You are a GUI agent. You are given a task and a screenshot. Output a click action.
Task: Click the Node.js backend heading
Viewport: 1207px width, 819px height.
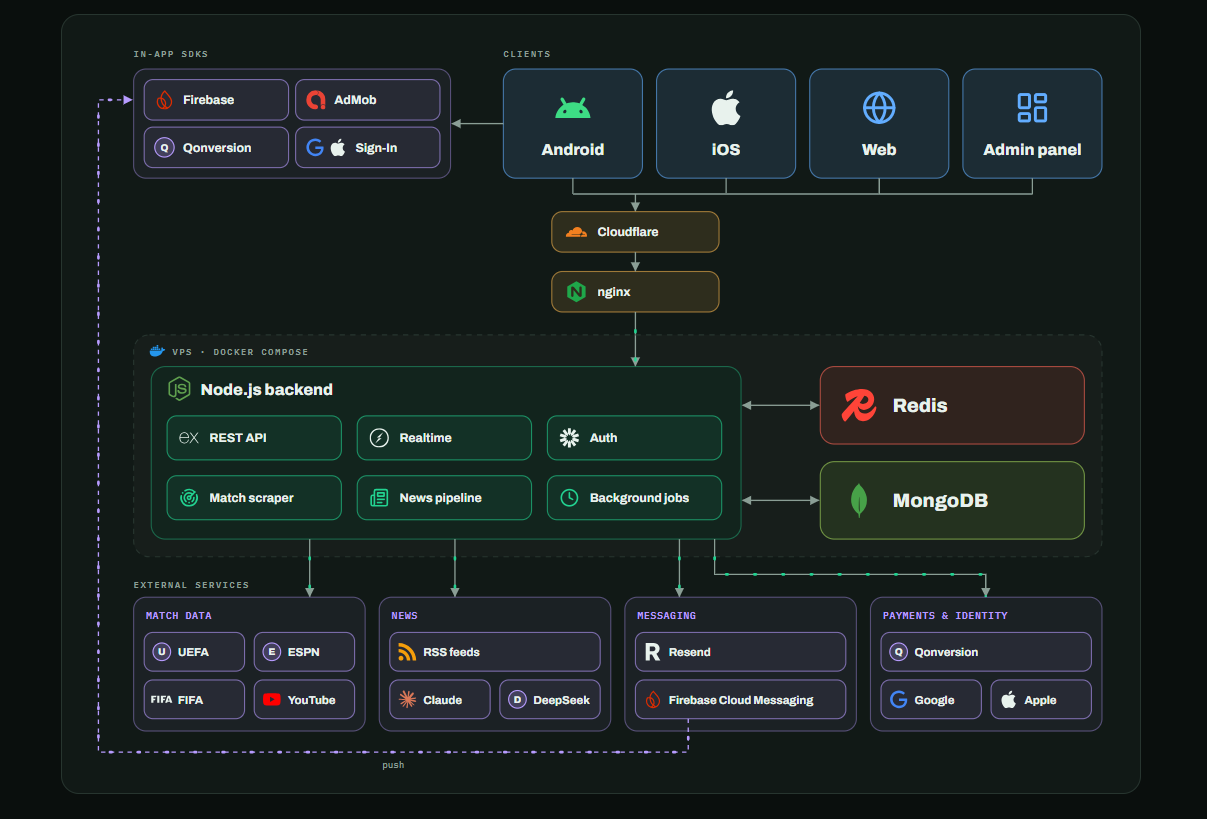pos(266,390)
